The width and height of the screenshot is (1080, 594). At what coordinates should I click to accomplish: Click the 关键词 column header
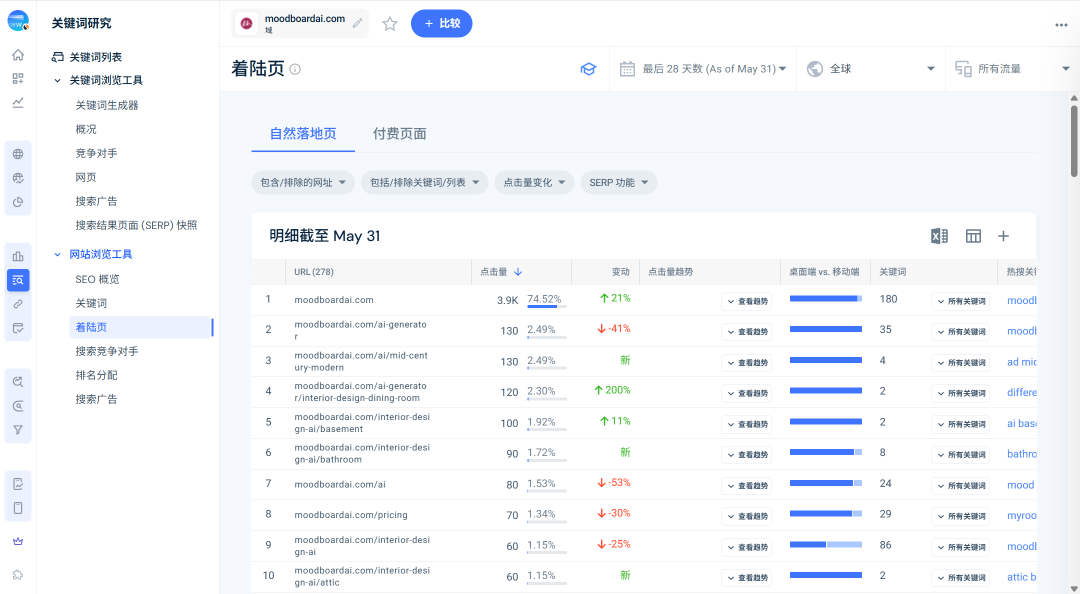point(893,272)
